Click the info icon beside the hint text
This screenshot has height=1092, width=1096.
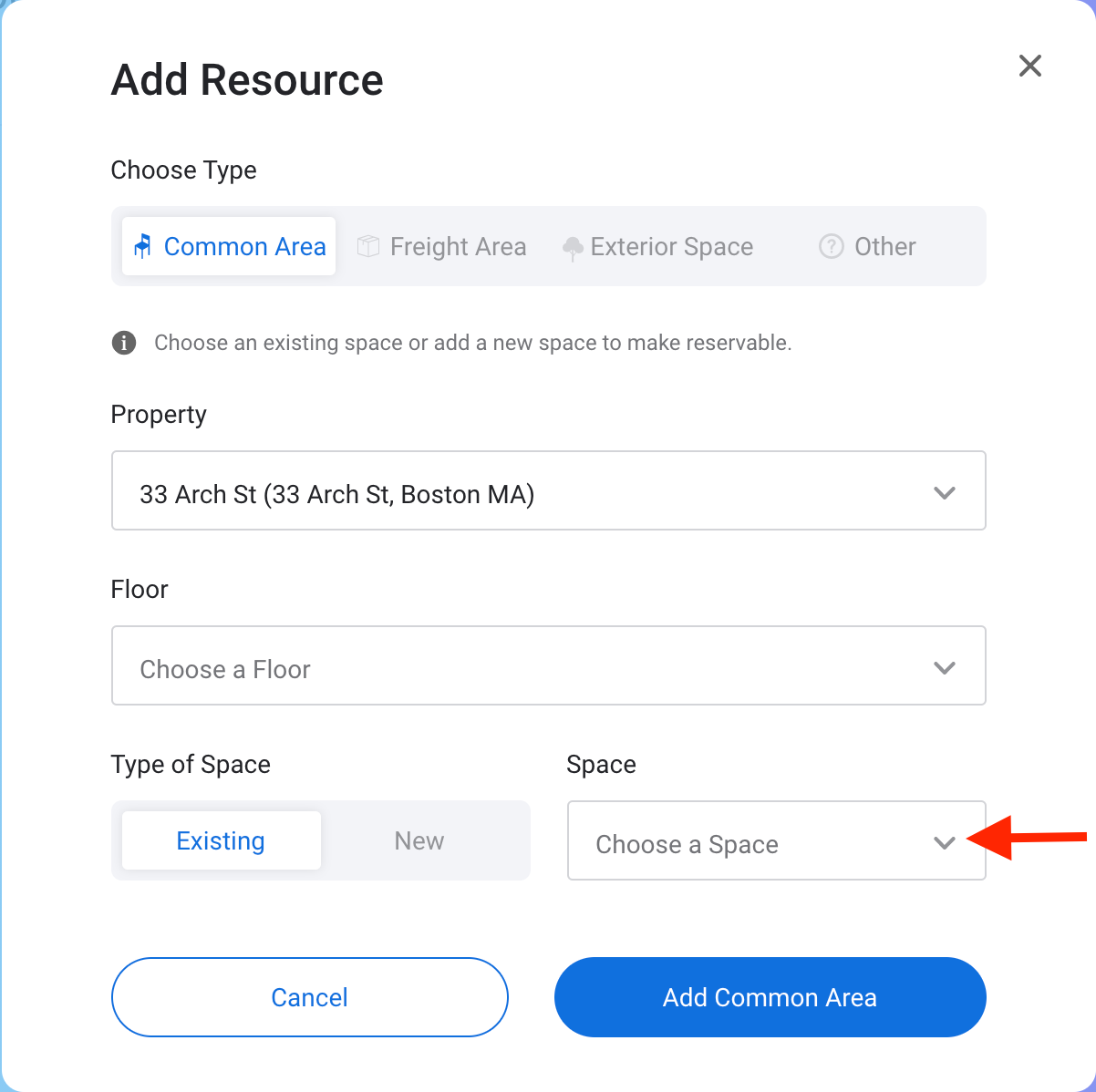[124, 343]
